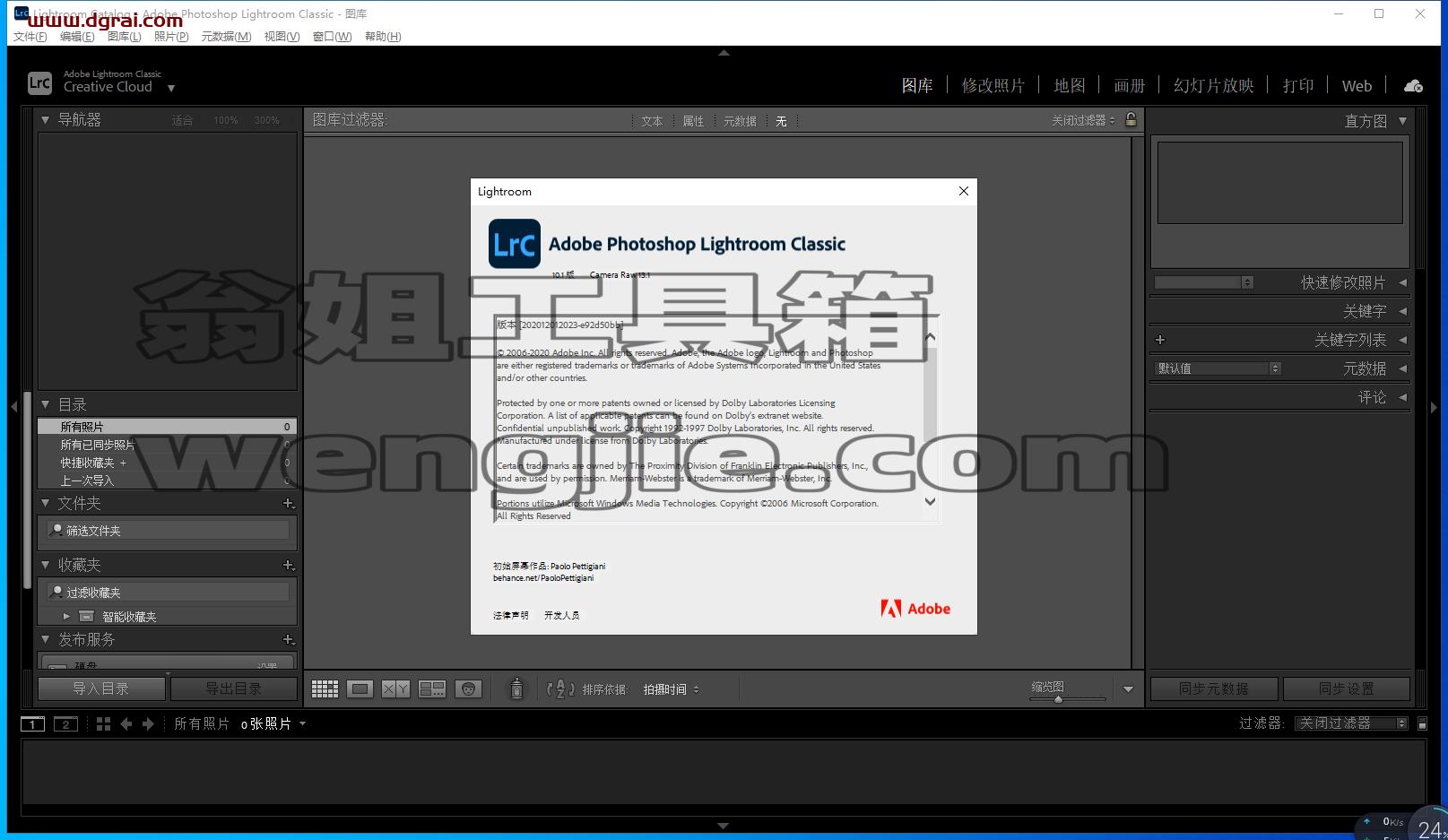
Task: Open identity plate dropdown arrow
Action: (x=170, y=88)
